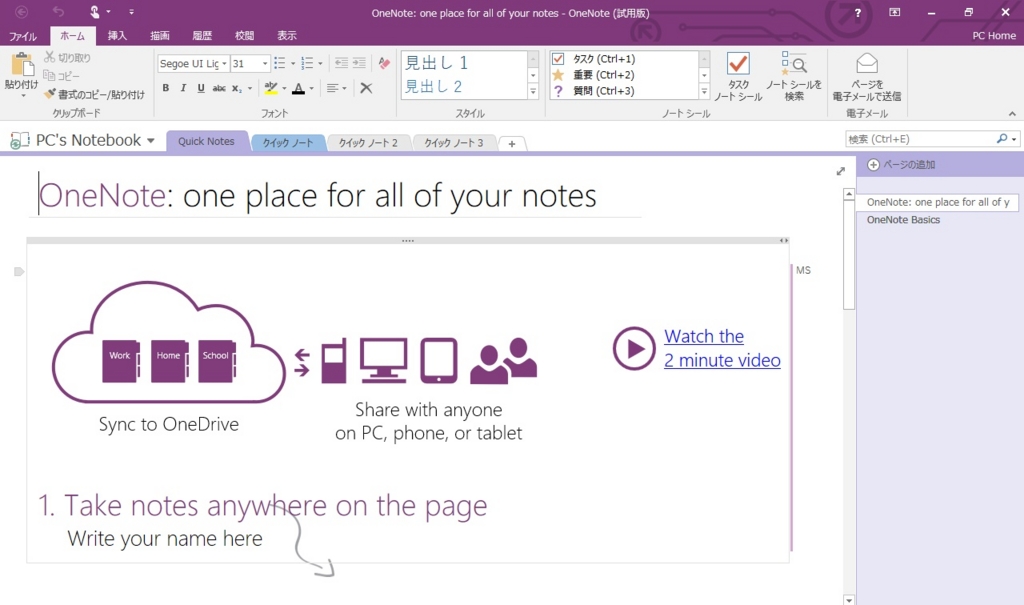Switch to the History (履歴) tab

pyautogui.click(x=202, y=35)
